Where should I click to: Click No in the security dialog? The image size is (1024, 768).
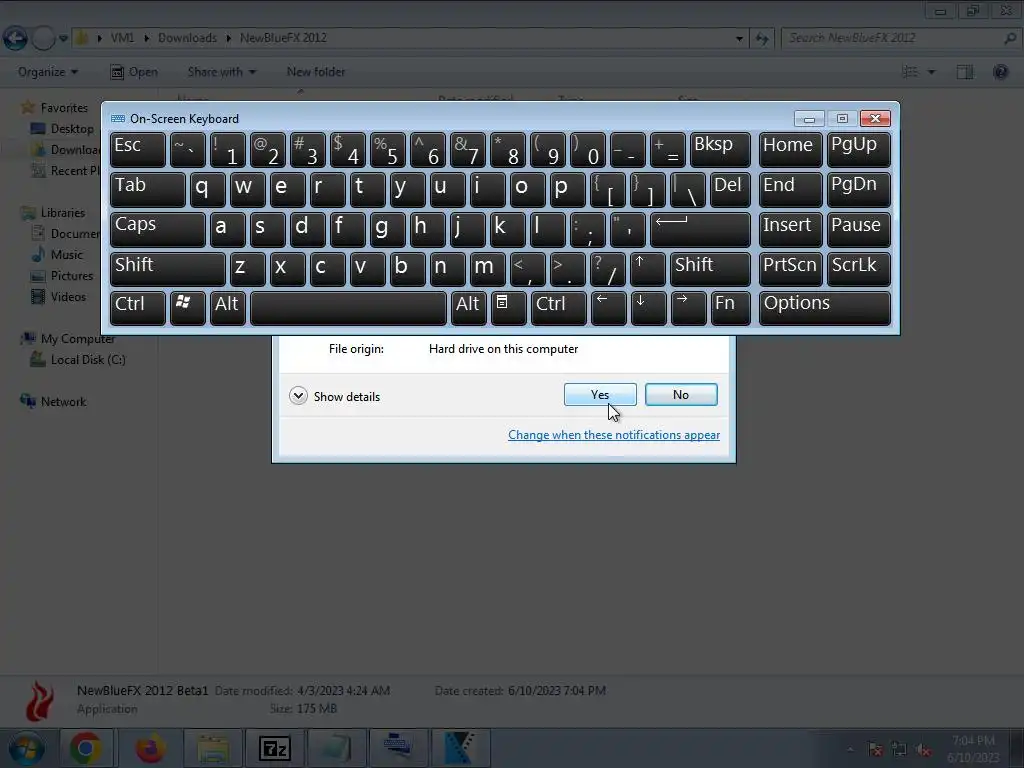680,394
